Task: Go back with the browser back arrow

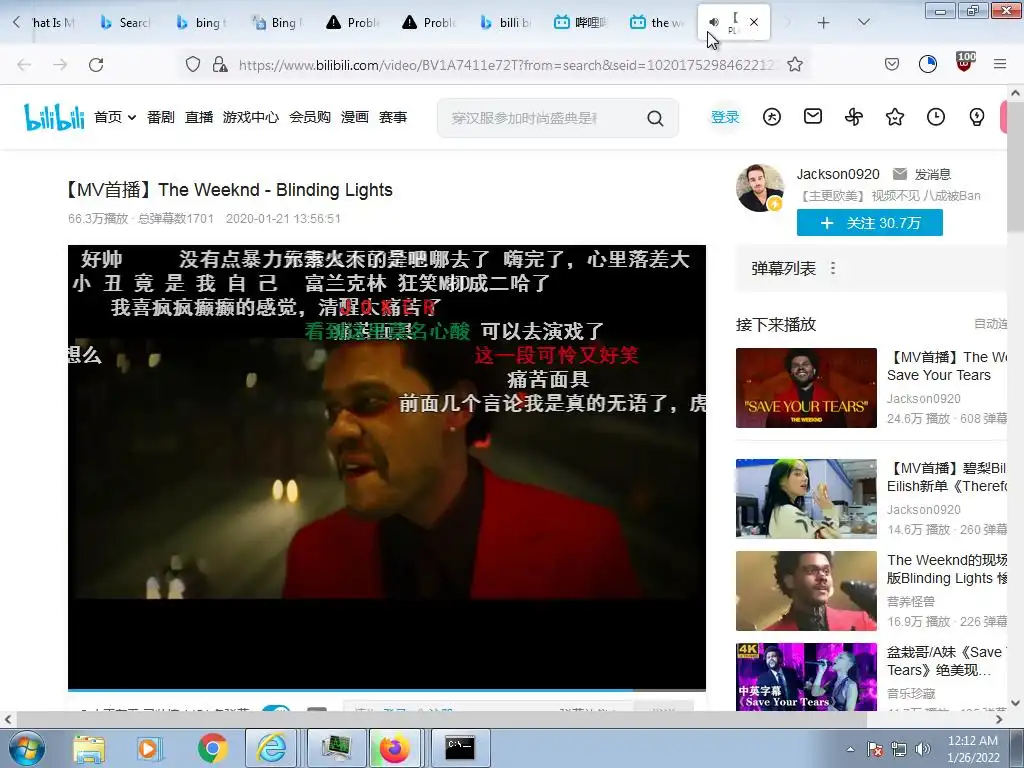Action: coord(24,65)
